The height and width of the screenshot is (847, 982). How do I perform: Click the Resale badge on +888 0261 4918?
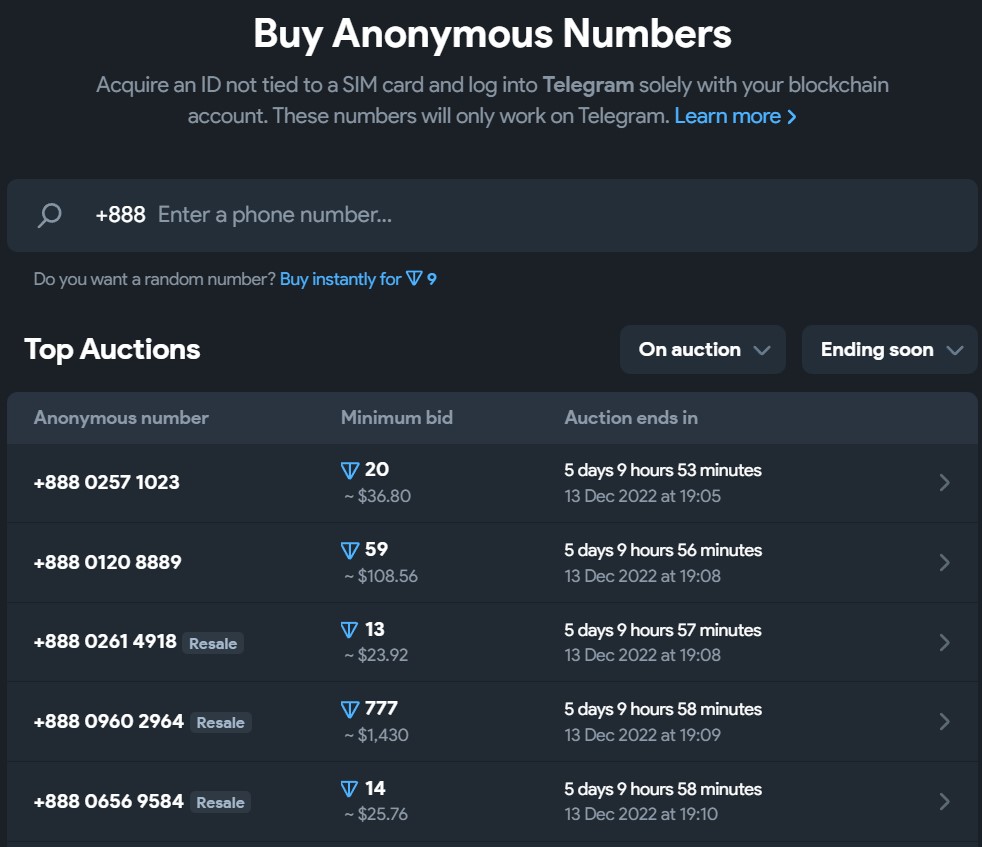[x=213, y=643]
